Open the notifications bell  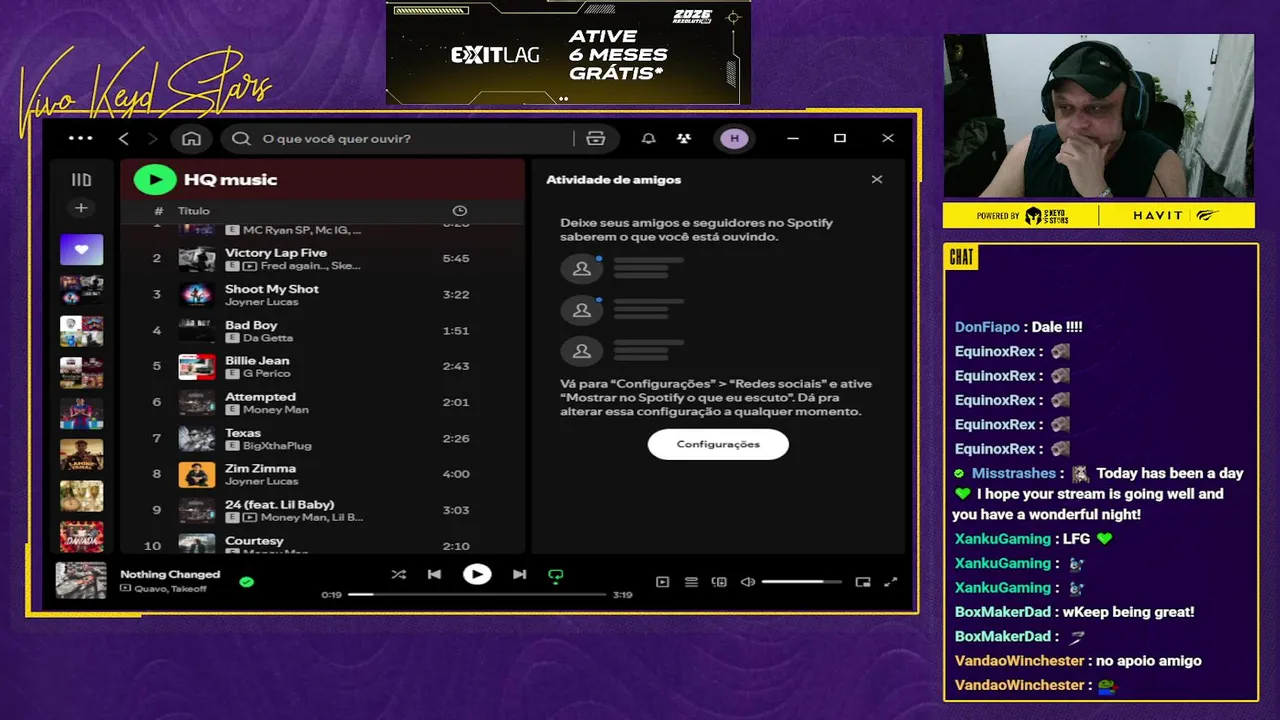click(649, 138)
